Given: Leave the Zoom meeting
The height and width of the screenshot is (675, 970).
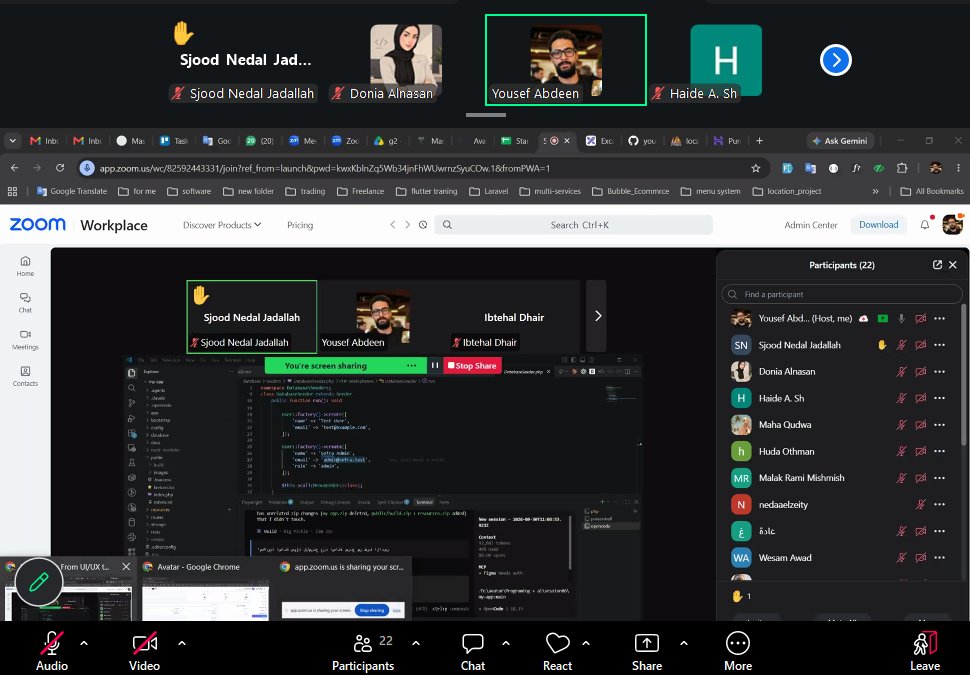Looking at the screenshot, I should (925, 651).
